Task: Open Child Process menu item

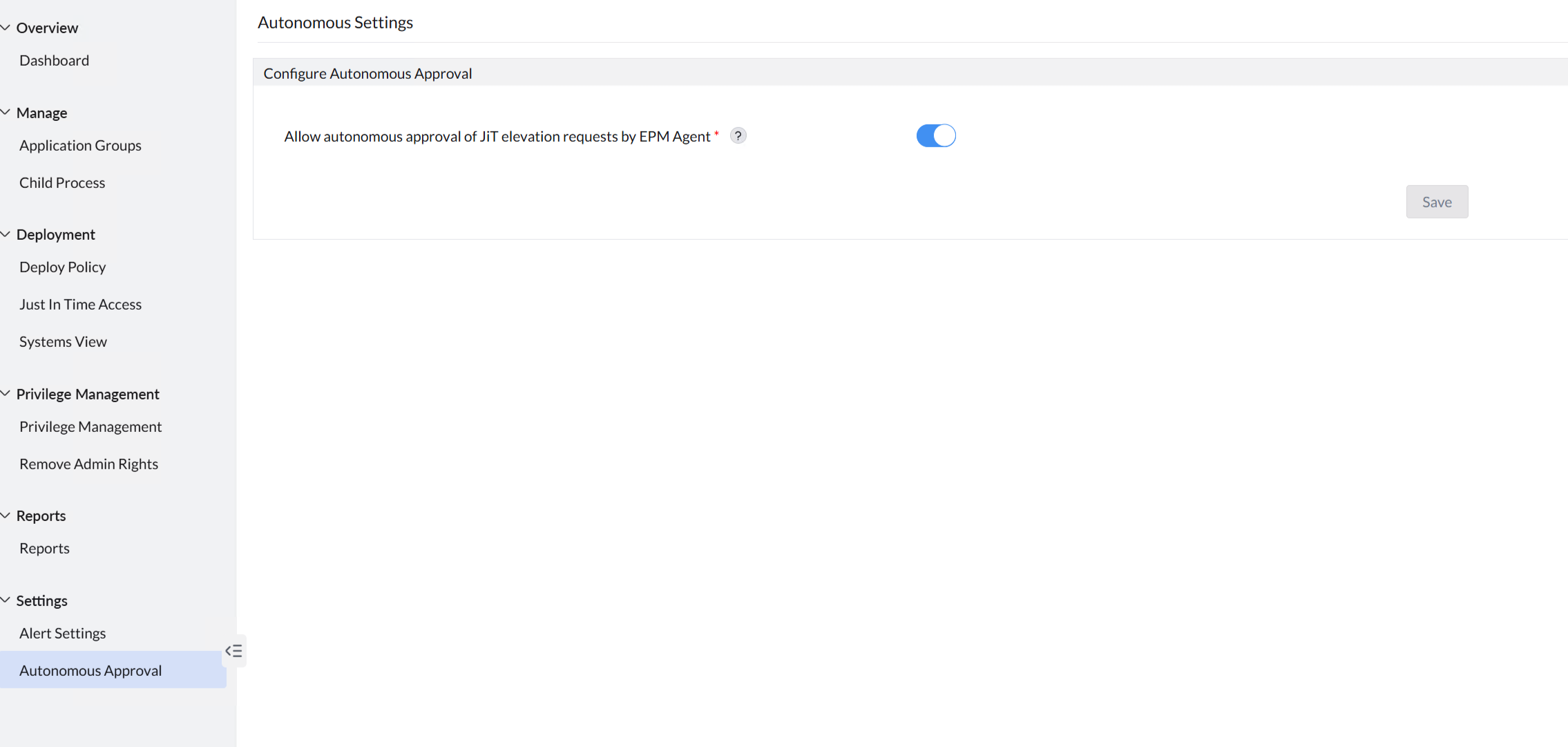Action: tap(62, 183)
